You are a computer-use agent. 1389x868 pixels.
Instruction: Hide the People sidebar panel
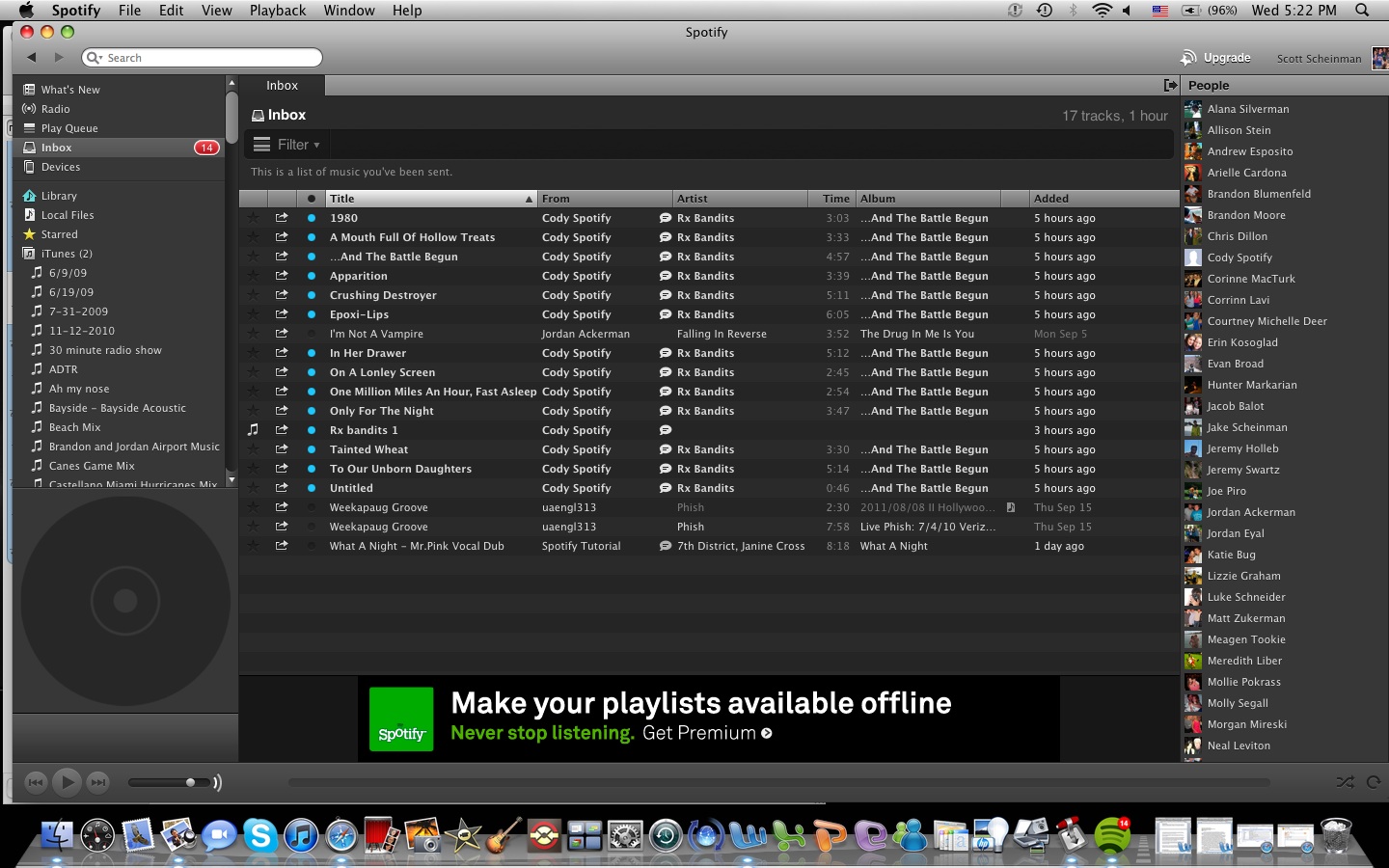pyautogui.click(x=1170, y=85)
